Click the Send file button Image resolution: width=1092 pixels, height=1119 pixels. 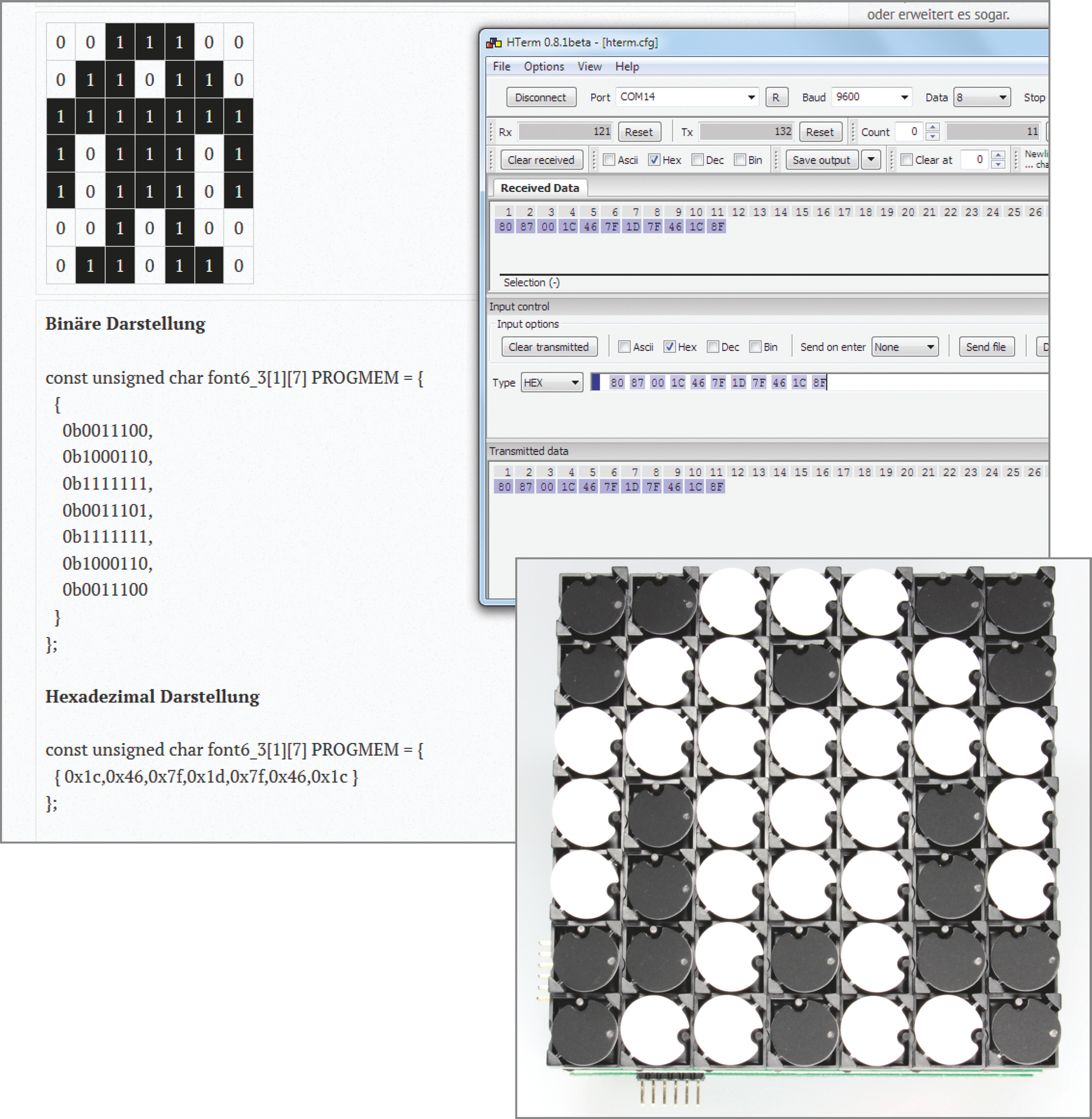coord(985,347)
